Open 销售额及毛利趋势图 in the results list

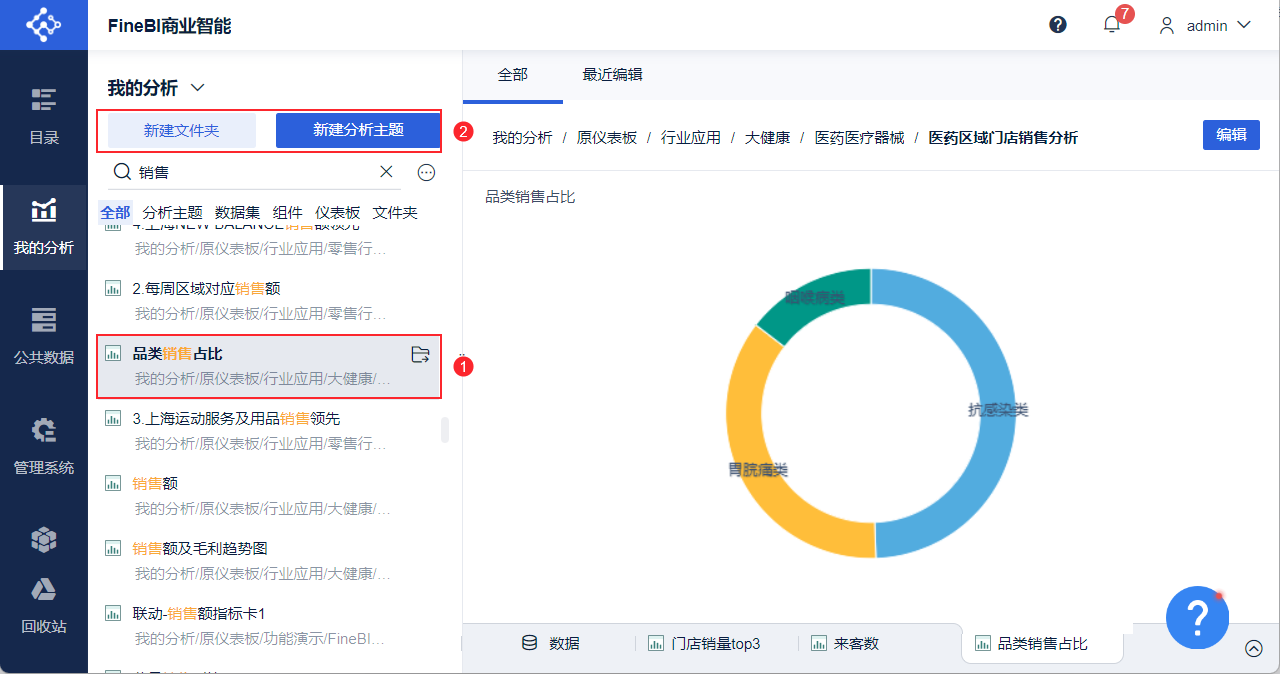(x=200, y=548)
